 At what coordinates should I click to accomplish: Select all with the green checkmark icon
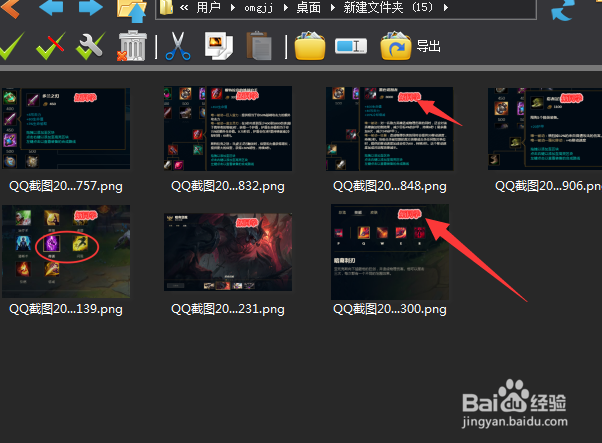click(12, 46)
